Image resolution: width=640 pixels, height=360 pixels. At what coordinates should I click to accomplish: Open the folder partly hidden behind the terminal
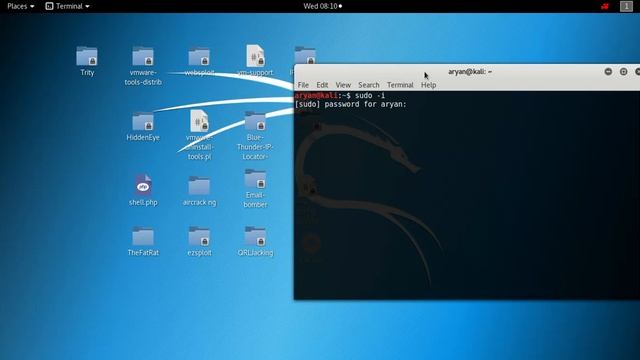click(305, 55)
